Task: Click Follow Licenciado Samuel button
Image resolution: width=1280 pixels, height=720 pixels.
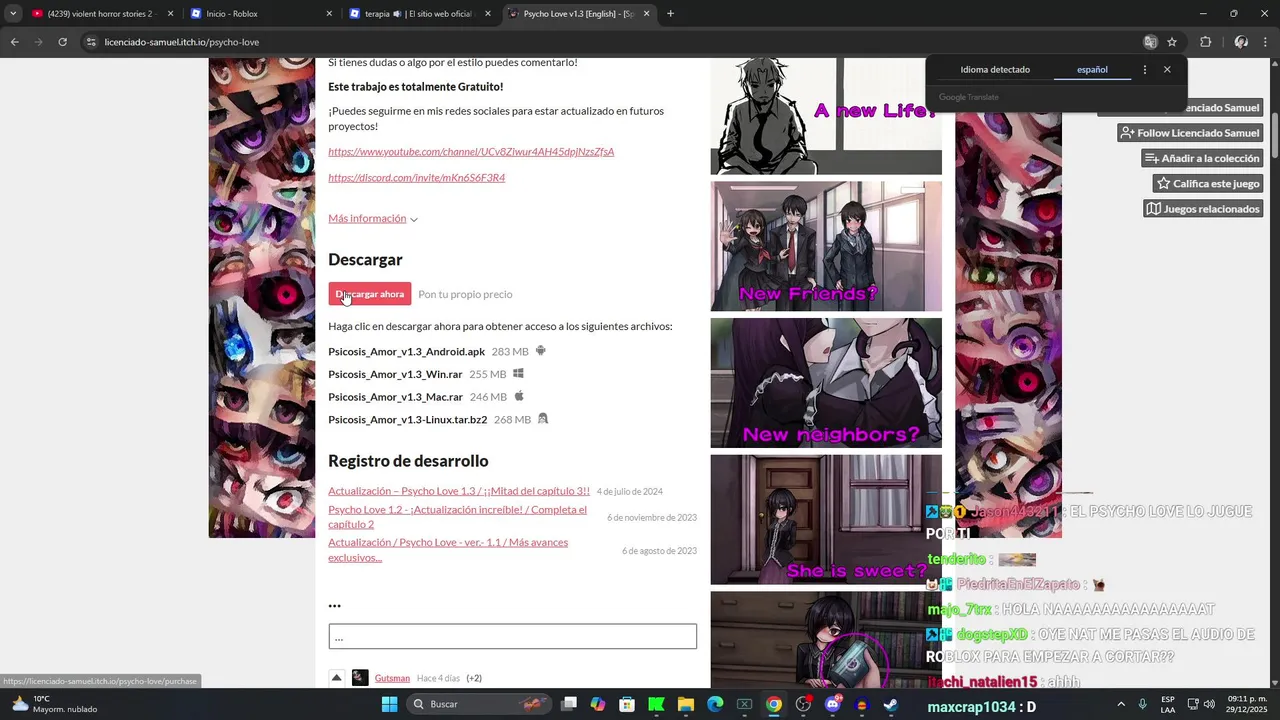Action: point(1190,133)
